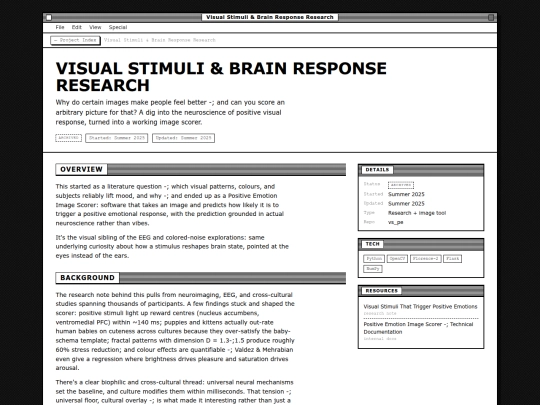Click the ARCHIVED badge under the page heading

click(x=69, y=138)
